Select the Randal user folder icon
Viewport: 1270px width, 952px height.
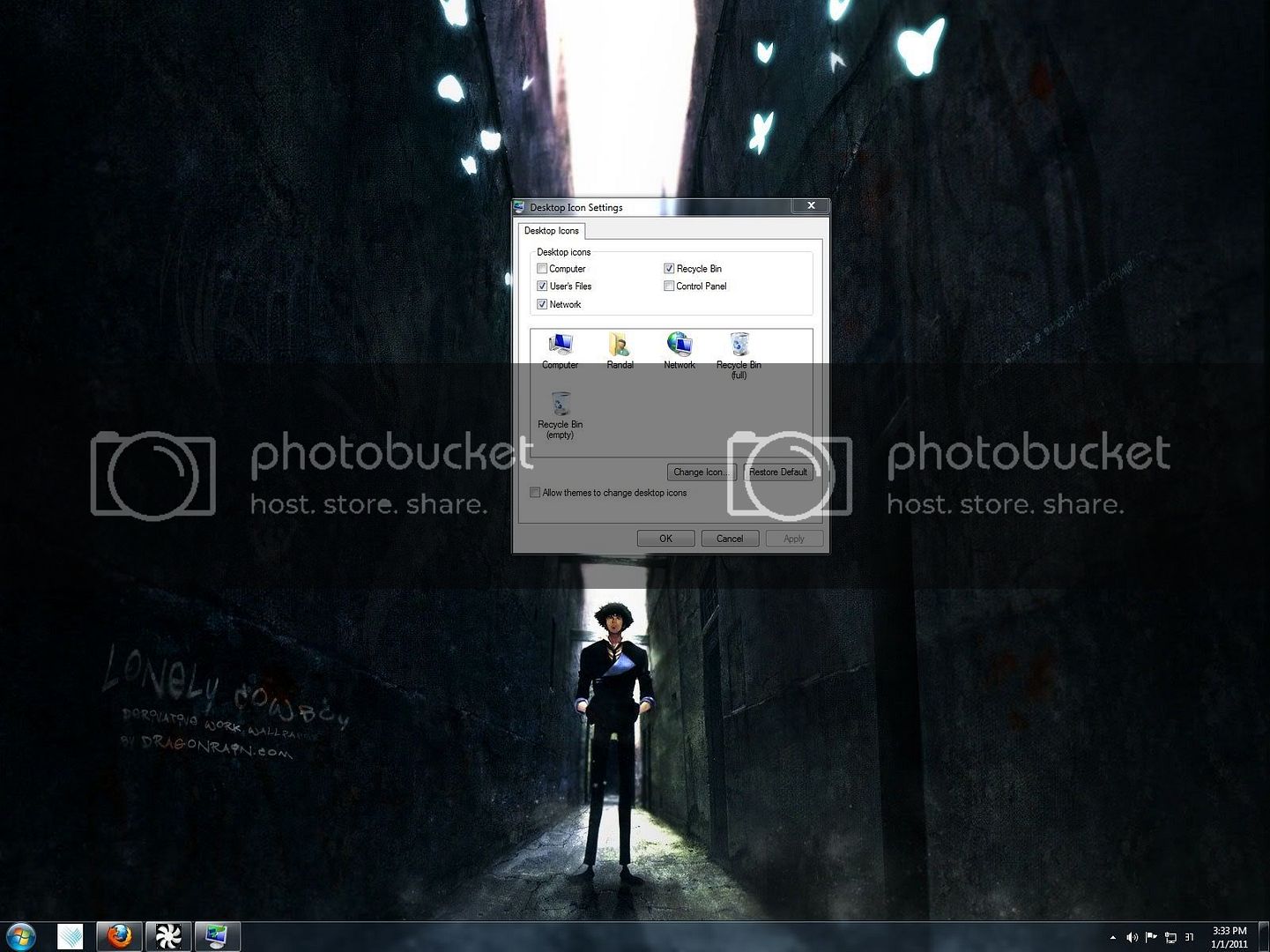point(620,351)
